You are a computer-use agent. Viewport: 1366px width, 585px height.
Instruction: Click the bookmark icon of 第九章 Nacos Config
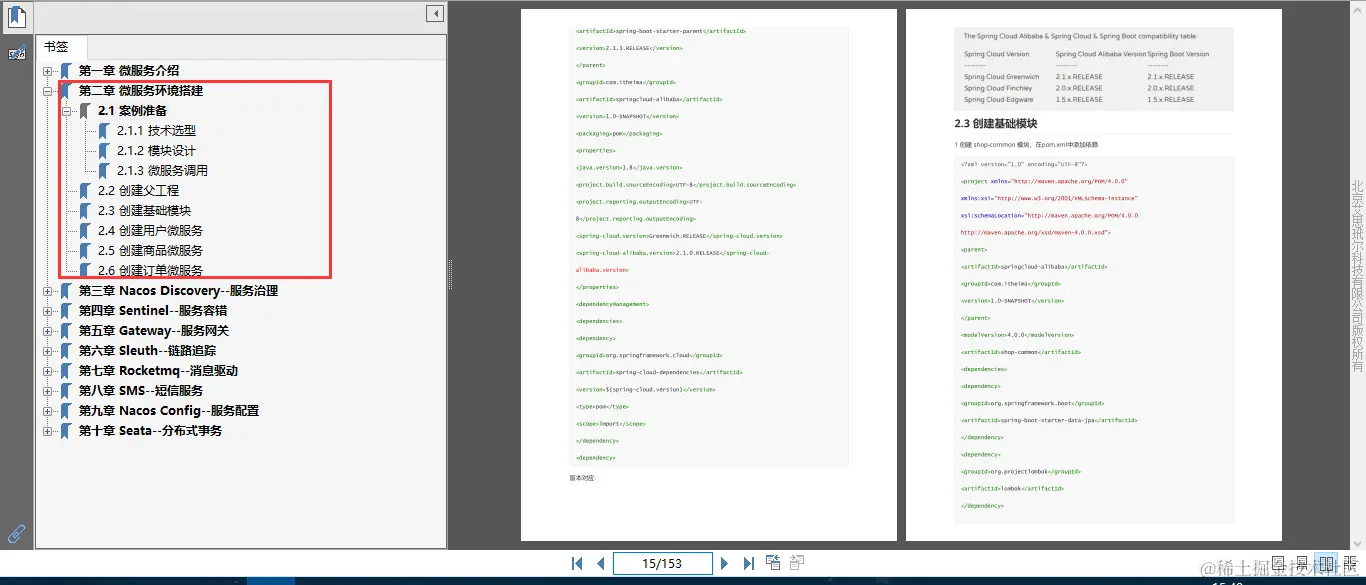(66, 411)
